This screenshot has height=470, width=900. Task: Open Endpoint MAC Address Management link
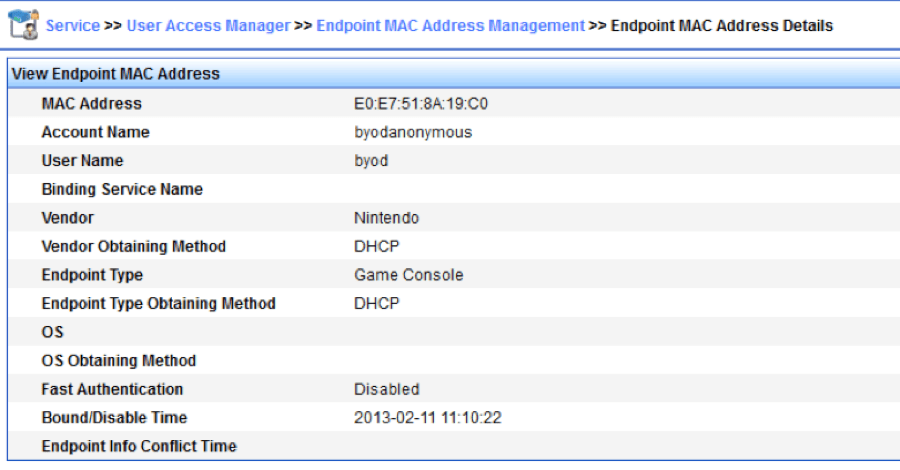(450, 25)
